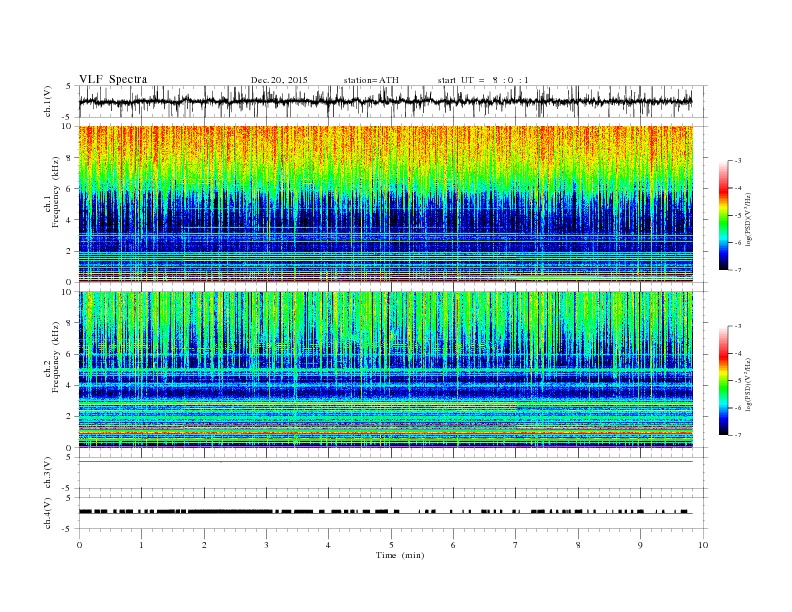Select the upper "log(PSD)(V²/Hz)" colorbar label
This screenshot has height=612, width=792.
pos(748,219)
